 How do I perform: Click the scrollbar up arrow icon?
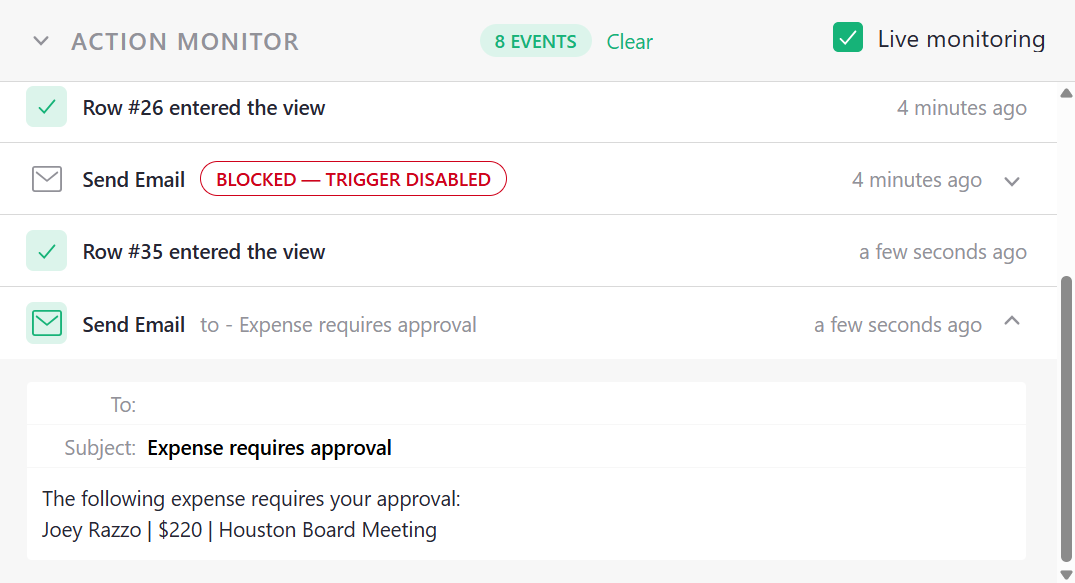coord(1066,92)
